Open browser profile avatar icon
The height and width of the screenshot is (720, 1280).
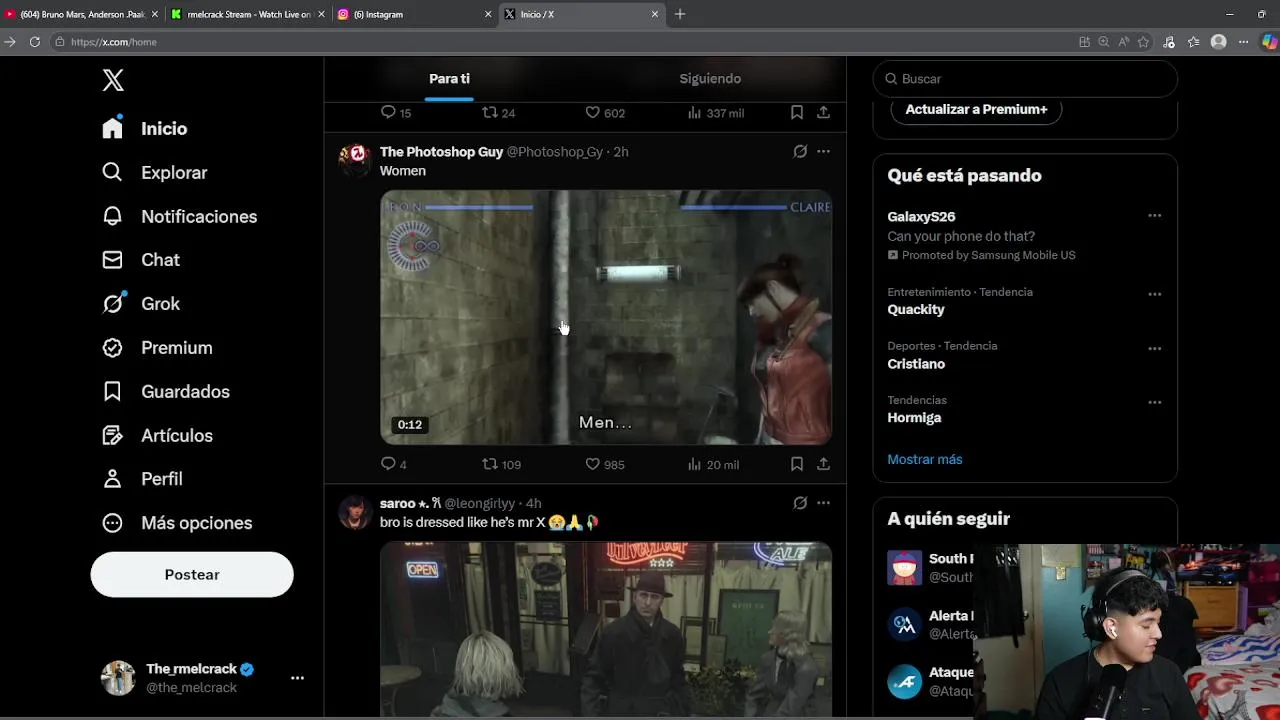[x=1218, y=42]
